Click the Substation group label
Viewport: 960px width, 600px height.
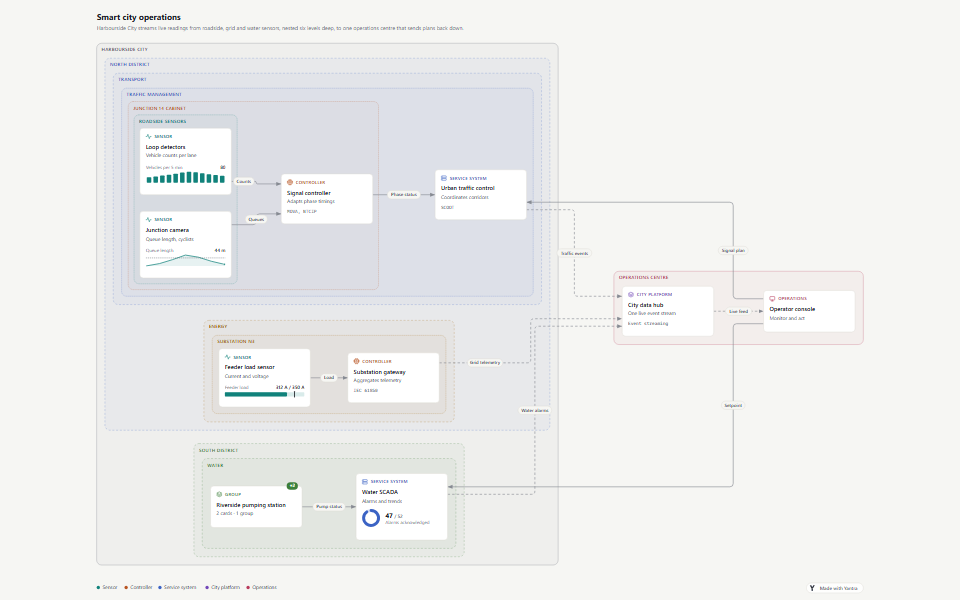(236, 341)
